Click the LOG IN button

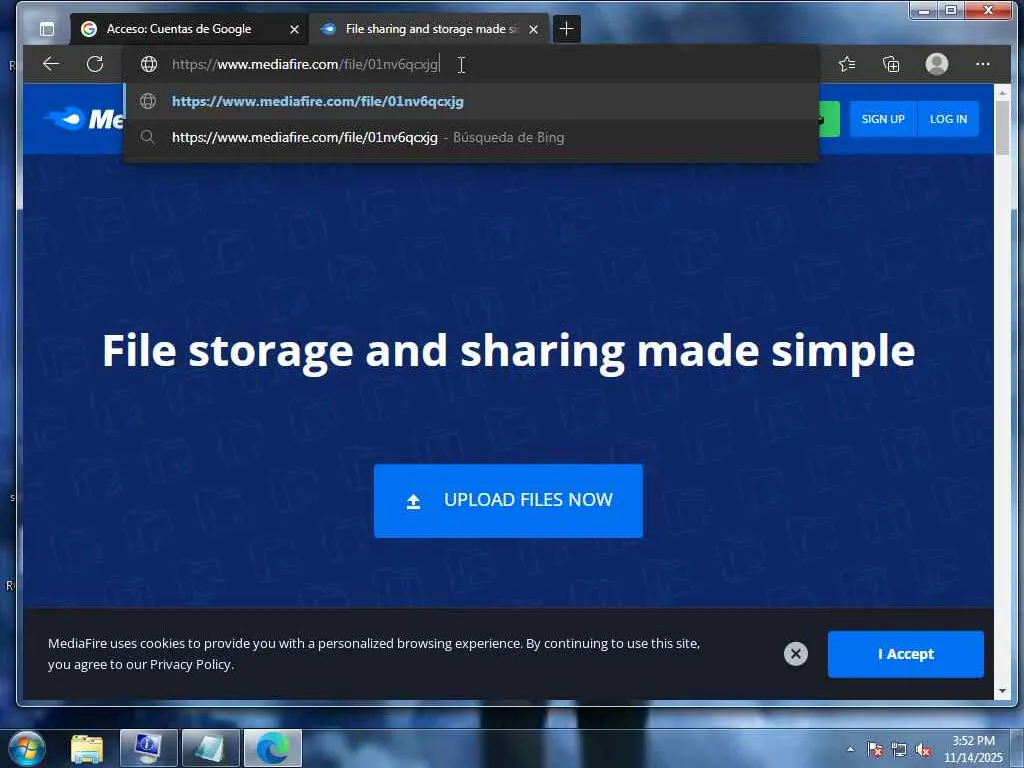tap(948, 119)
